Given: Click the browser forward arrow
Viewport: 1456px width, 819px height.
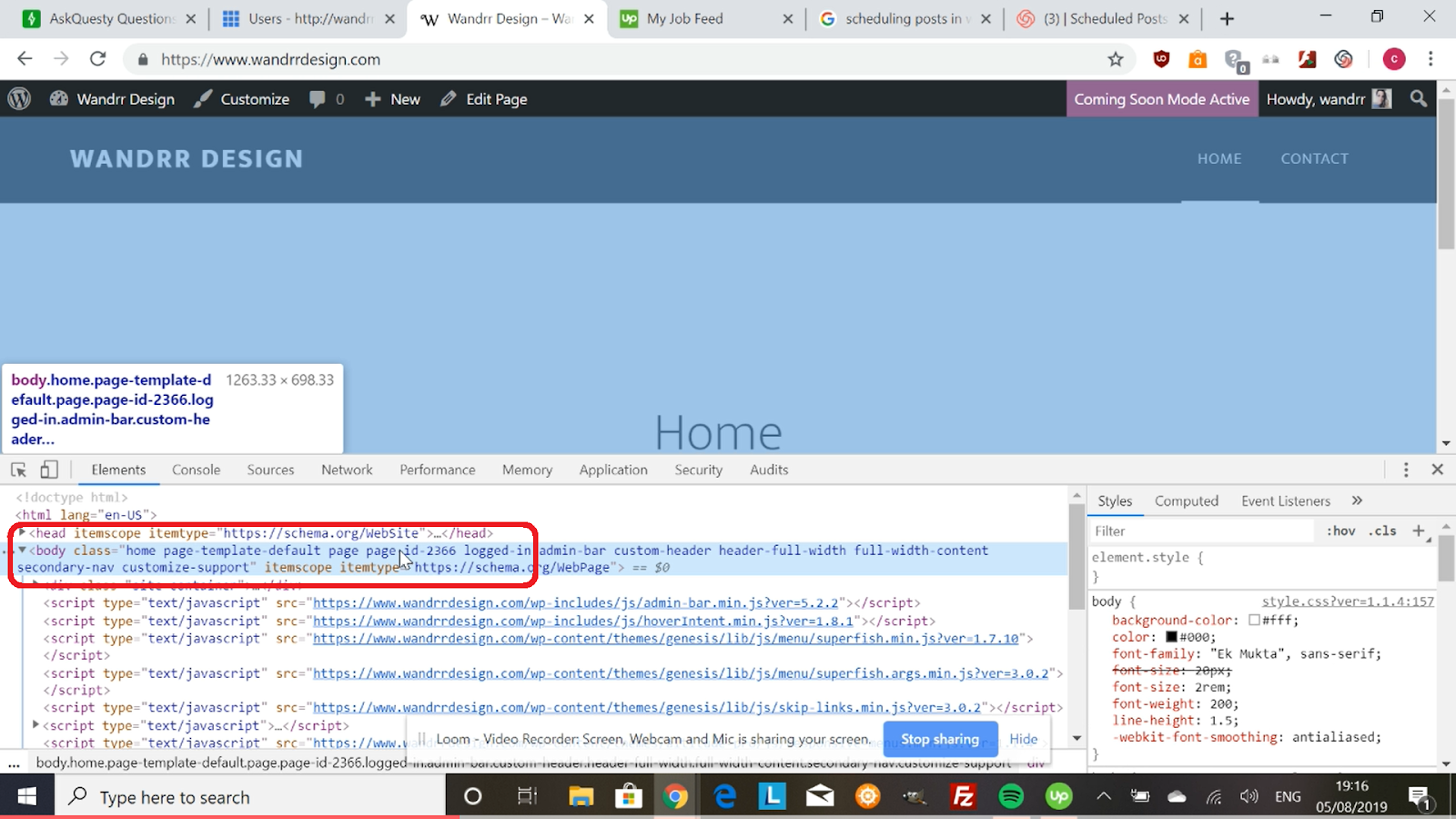Looking at the screenshot, I should coord(61,59).
